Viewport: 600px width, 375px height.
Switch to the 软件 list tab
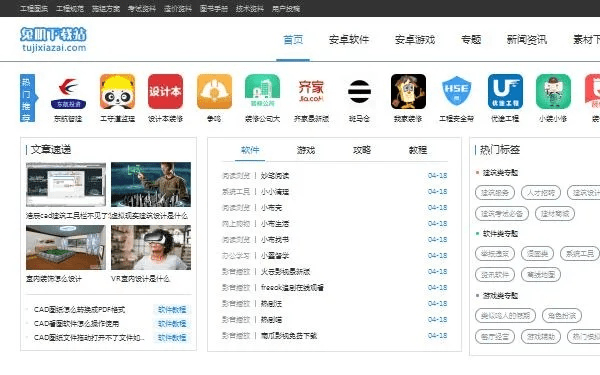pyautogui.click(x=250, y=150)
